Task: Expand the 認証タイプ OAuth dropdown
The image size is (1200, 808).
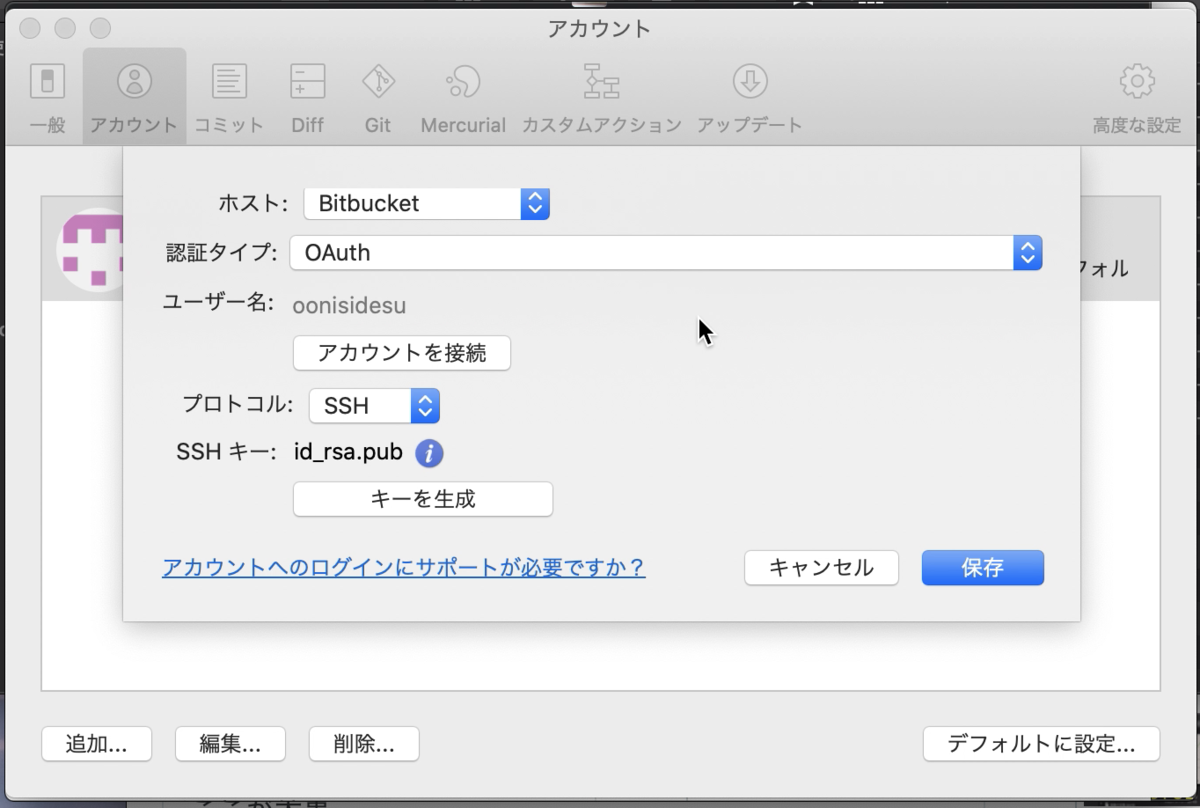Action: coord(666,253)
